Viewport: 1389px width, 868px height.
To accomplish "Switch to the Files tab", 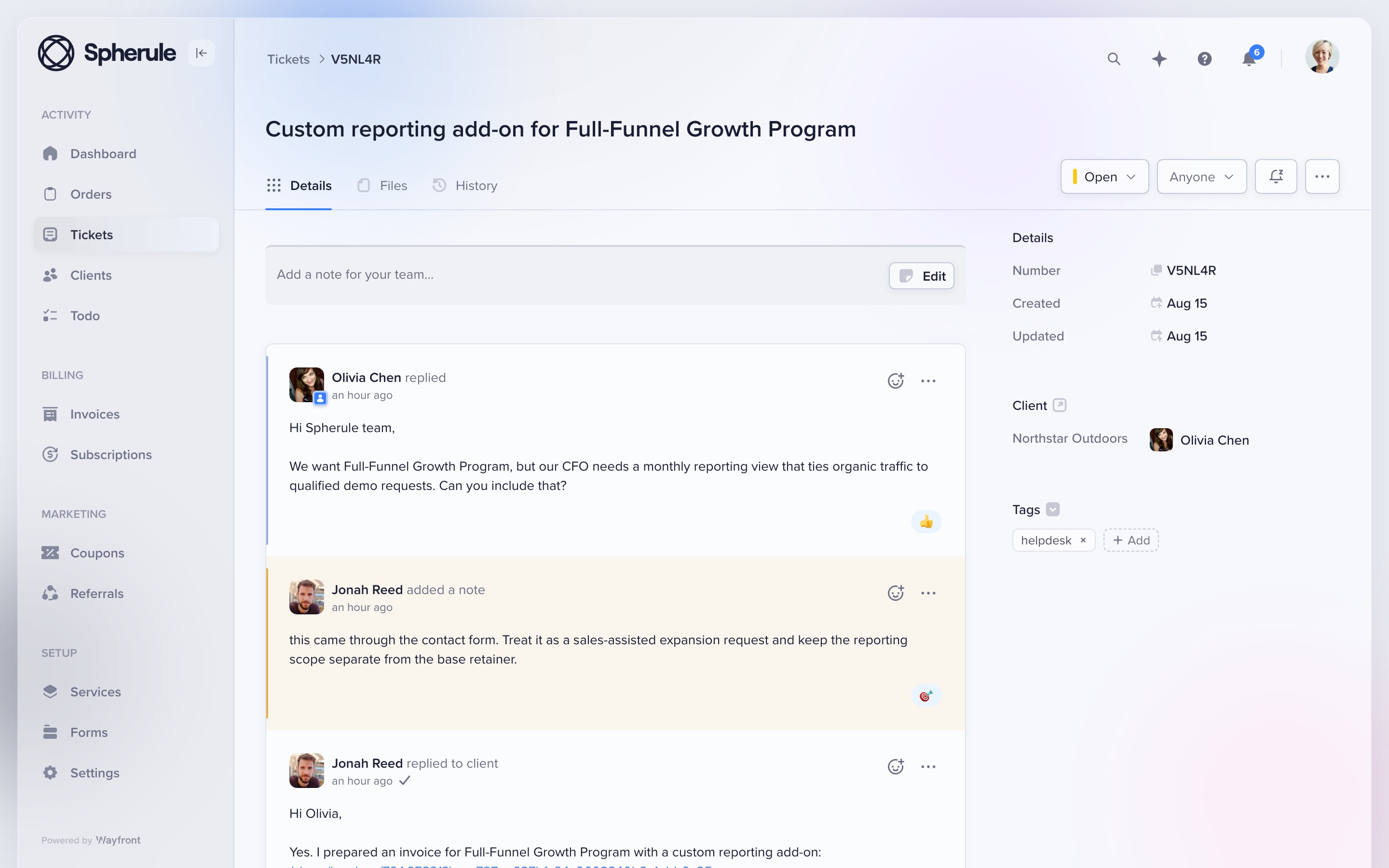I will point(382,186).
